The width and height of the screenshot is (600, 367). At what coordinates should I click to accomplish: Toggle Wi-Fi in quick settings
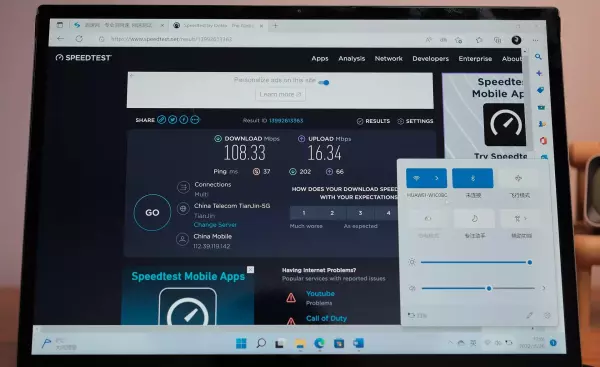tap(417, 178)
